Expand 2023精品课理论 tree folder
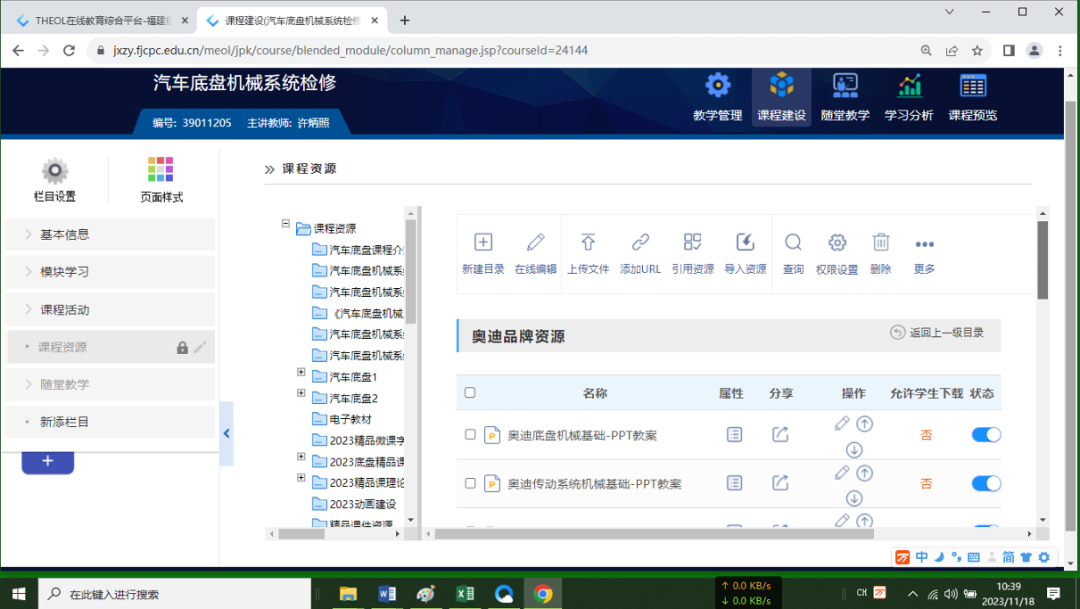Viewport: 1080px width, 609px height. (301, 477)
